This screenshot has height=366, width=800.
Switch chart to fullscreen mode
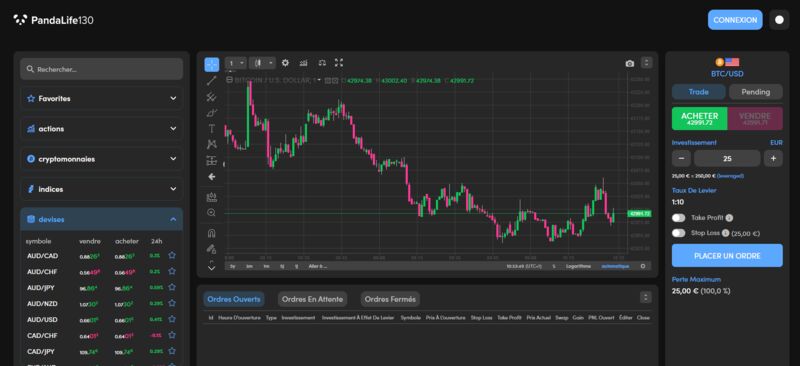click(339, 63)
